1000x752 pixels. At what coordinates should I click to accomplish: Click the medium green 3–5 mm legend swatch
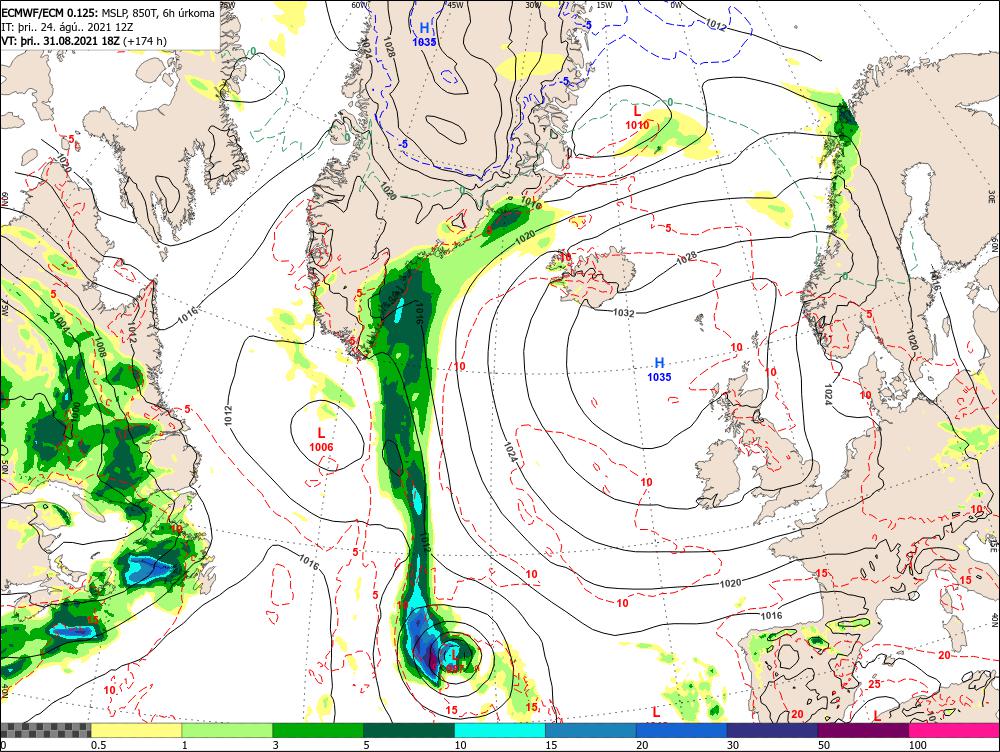click(x=318, y=730)
